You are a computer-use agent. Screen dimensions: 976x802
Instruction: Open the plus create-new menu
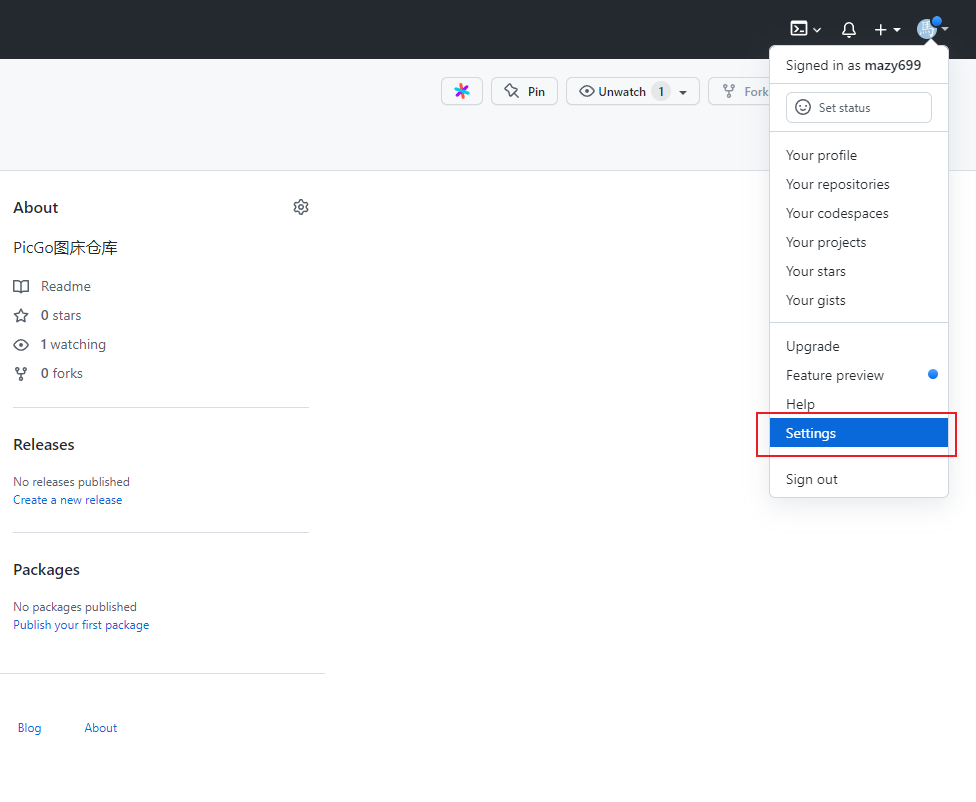[x=887, y=29]
